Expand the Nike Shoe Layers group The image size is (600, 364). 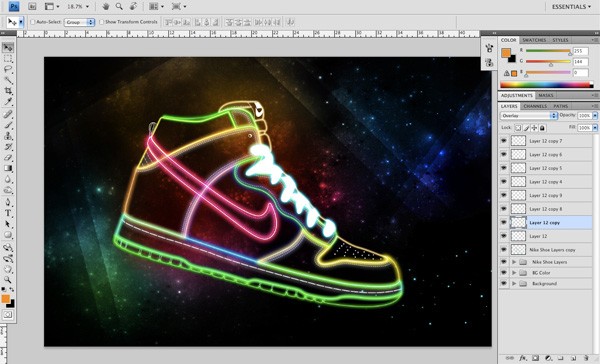tap(514, 262)
